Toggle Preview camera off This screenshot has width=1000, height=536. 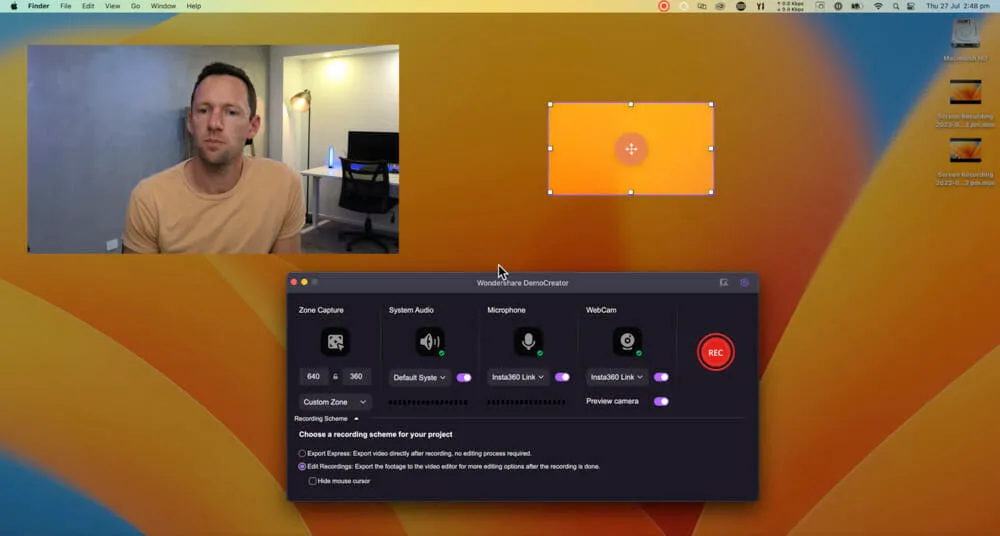tap(661, 402)
